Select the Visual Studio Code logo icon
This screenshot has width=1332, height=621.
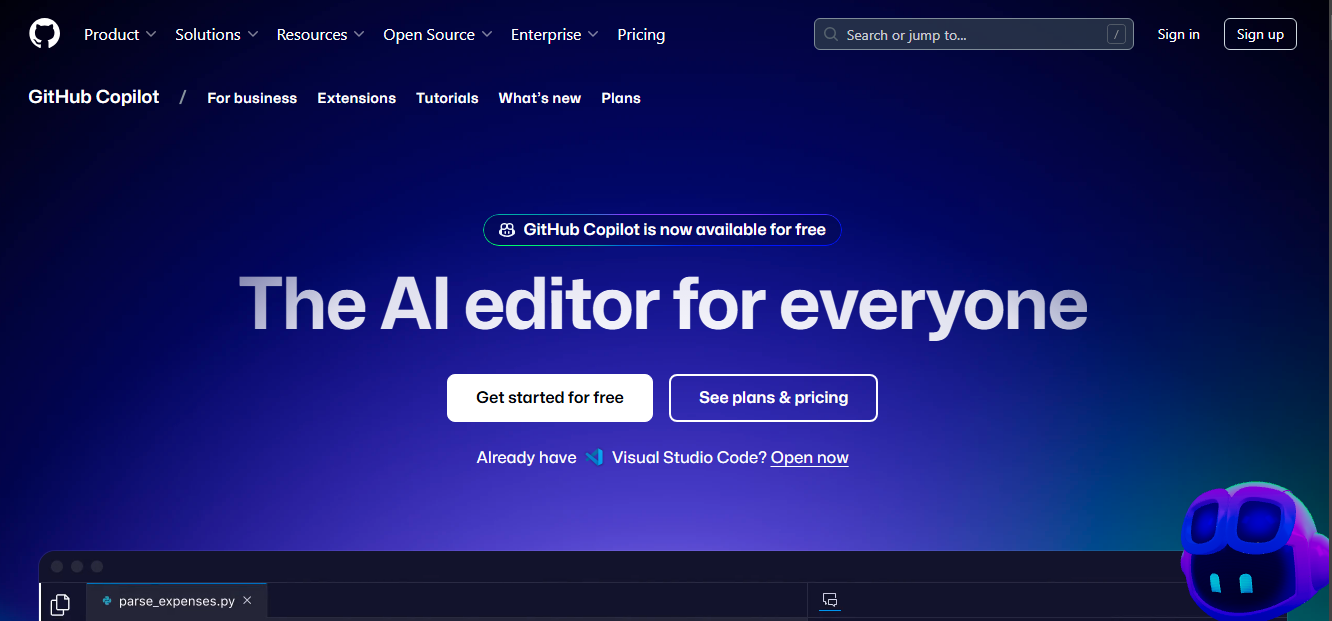(594, 457)
